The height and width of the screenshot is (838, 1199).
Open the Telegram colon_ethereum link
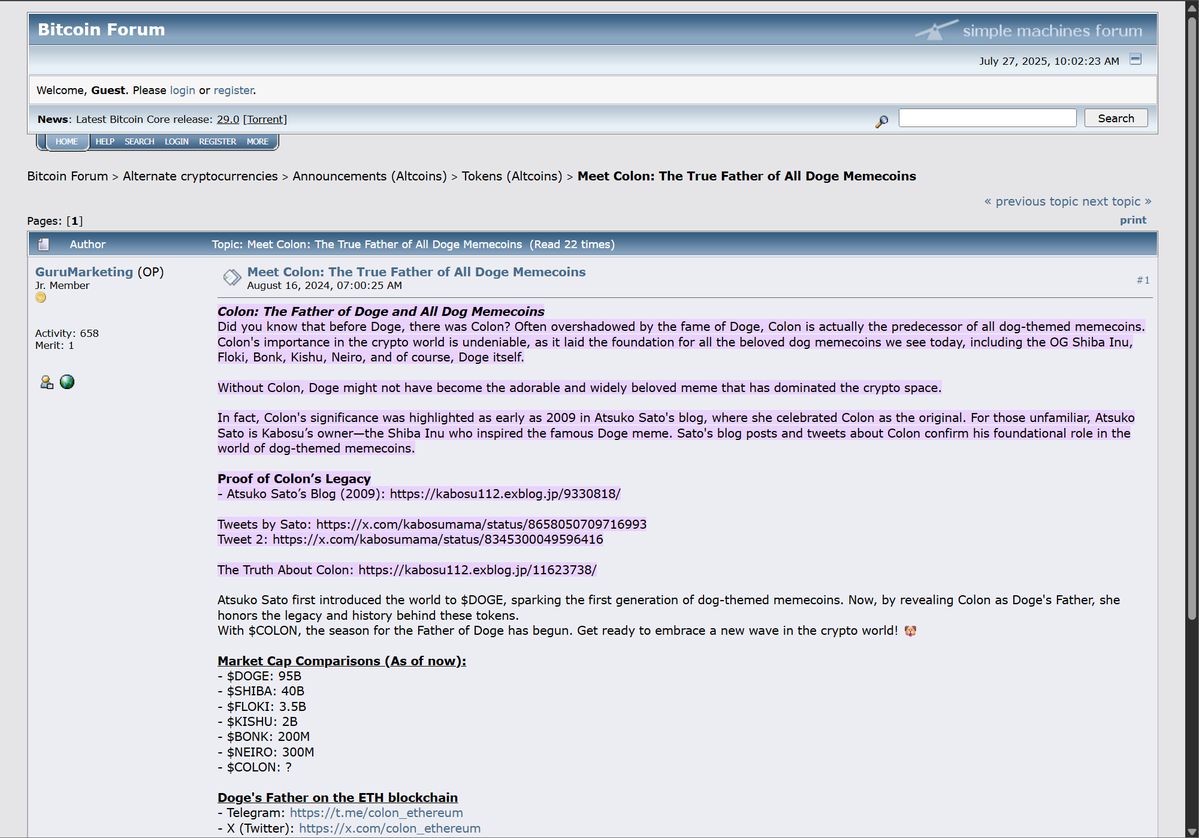point(376,813)
